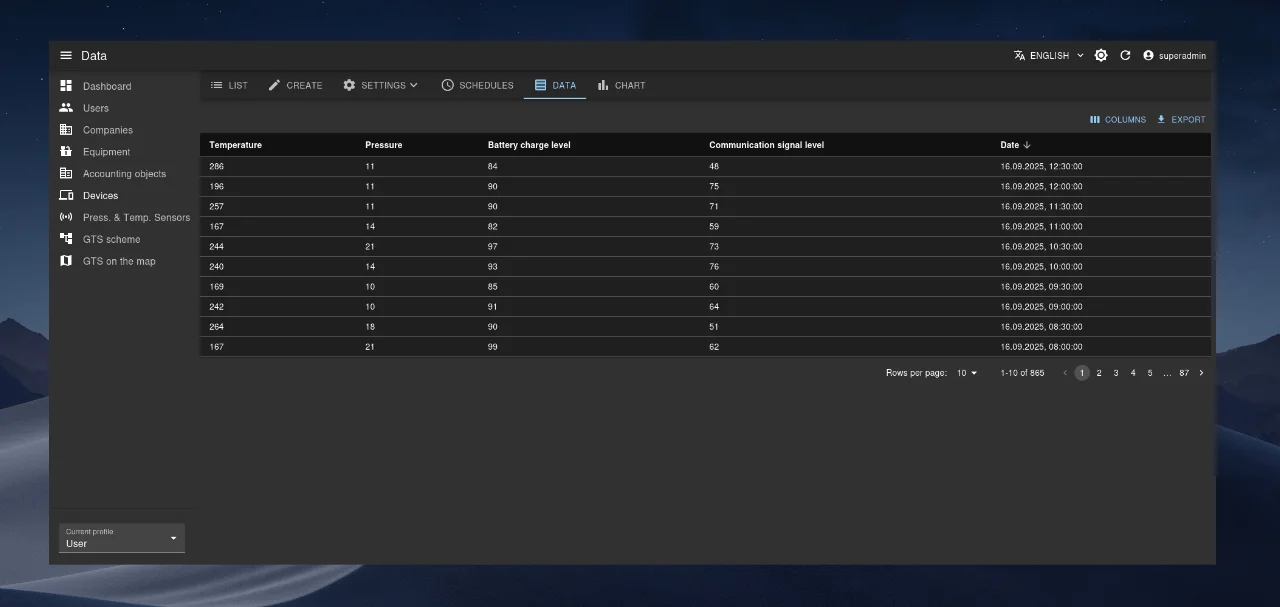Sort by the Date column arrow
The image size is (1280, 607).
pyautogui.click(x=1027, y=145)
